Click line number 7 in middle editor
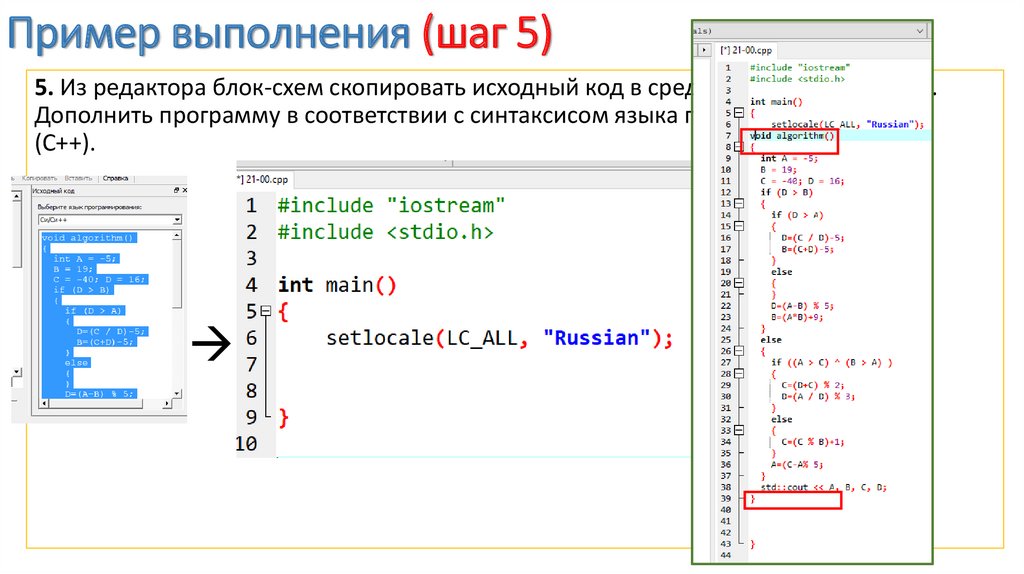 (251, 364)
